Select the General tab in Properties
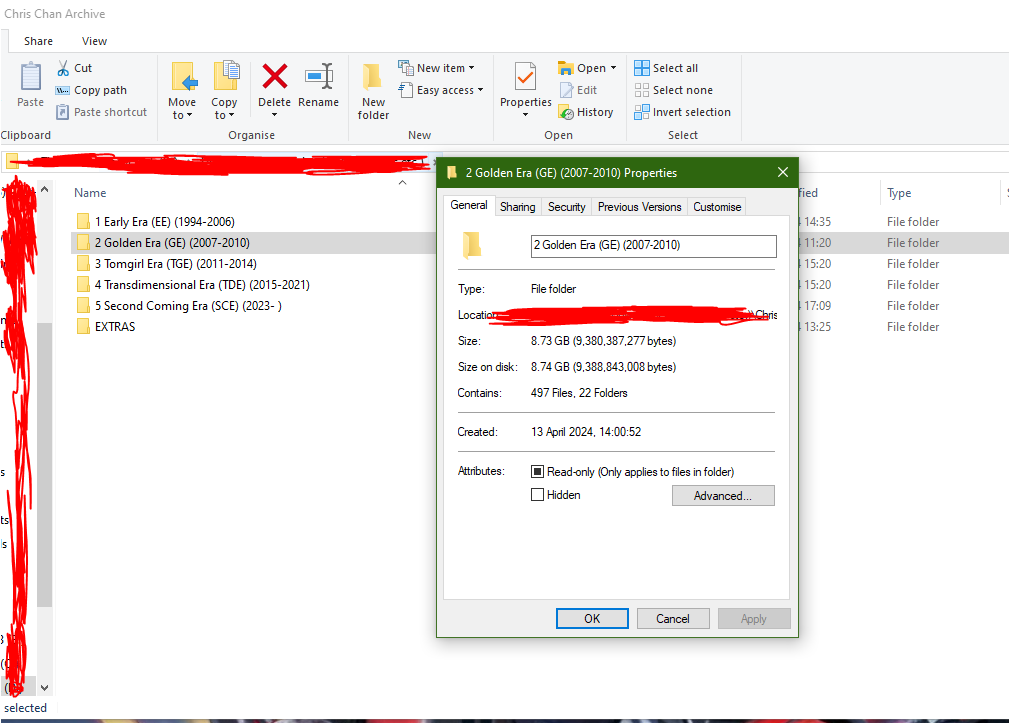This screenshot has height=723, width=1009. click(468, 205)
